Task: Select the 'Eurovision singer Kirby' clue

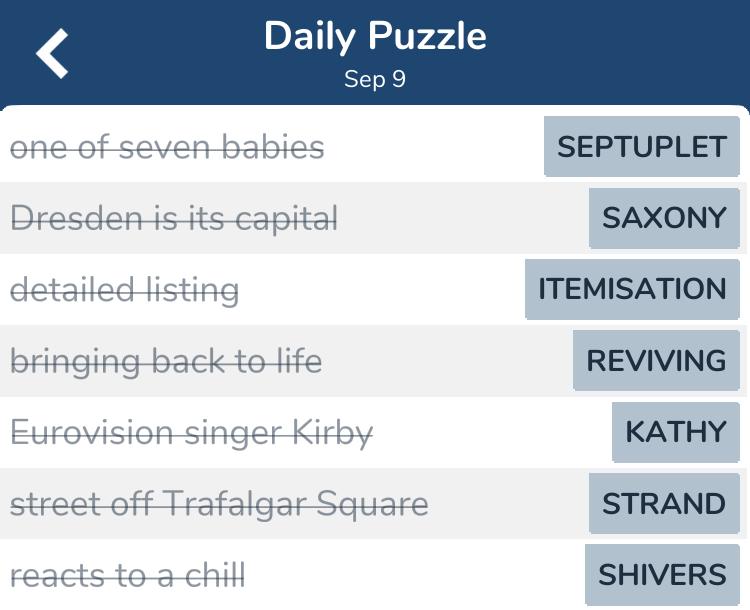Action: (x=191, y=433)
